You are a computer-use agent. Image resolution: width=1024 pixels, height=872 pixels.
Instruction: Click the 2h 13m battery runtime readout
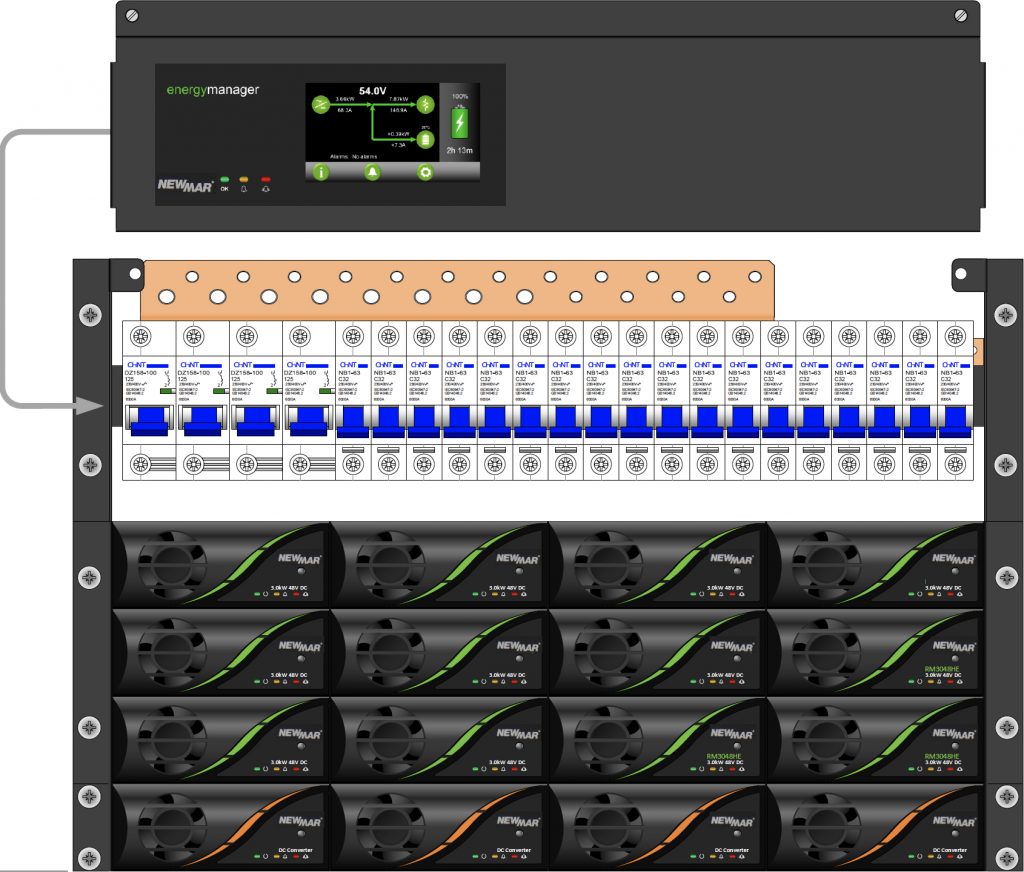pos(460,150)
